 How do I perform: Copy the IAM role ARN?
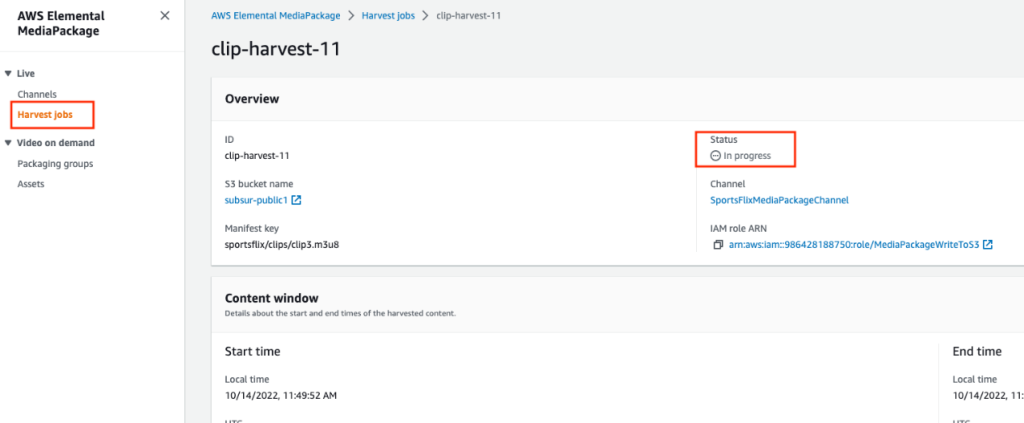click(718, 245)
